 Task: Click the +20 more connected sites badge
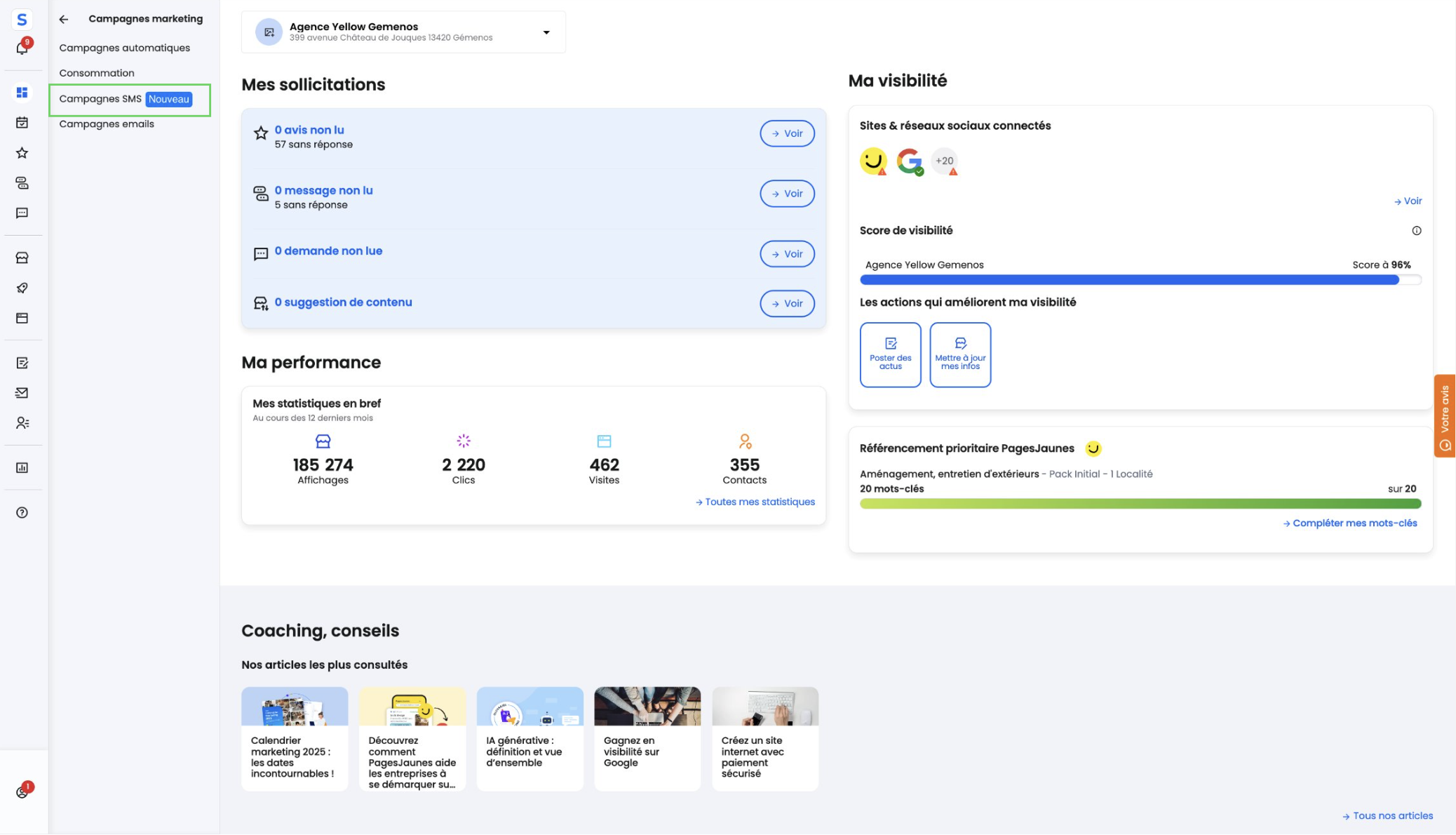coord(944,161)
